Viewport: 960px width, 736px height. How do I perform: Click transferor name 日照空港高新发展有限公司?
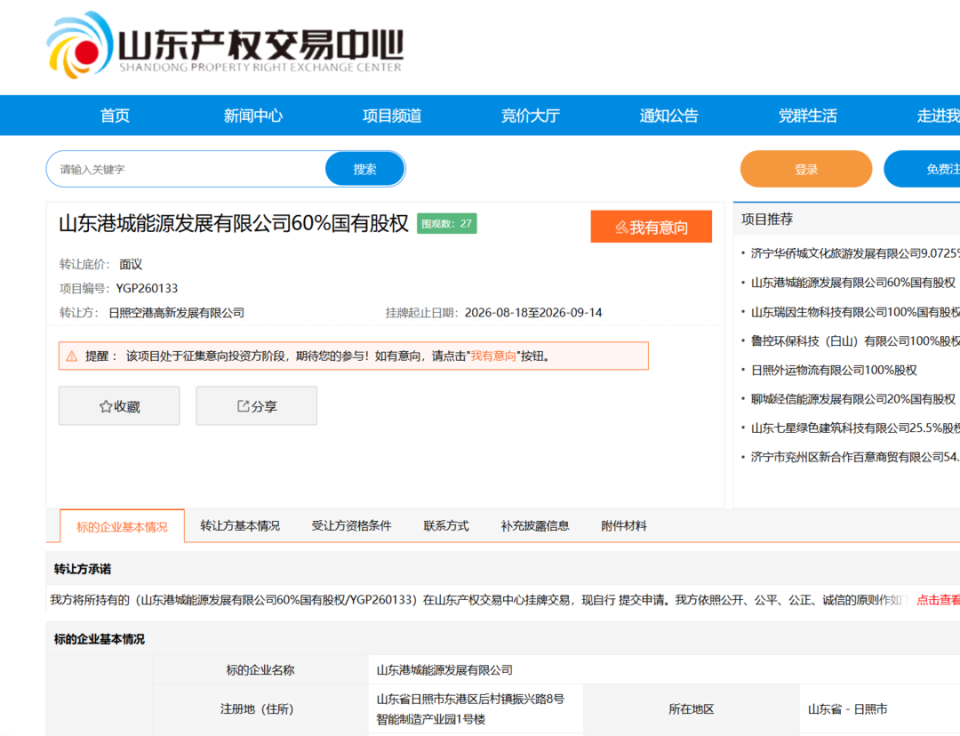(x=176, y=313)
